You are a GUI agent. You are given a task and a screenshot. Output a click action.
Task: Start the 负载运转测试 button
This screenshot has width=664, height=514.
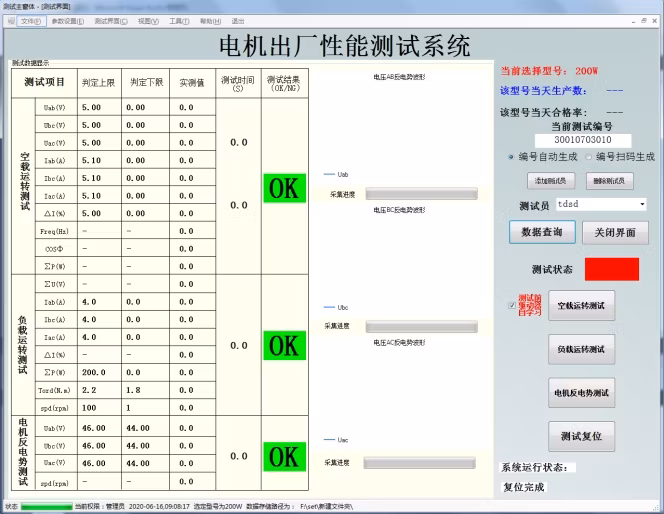[x=581, y=349]
